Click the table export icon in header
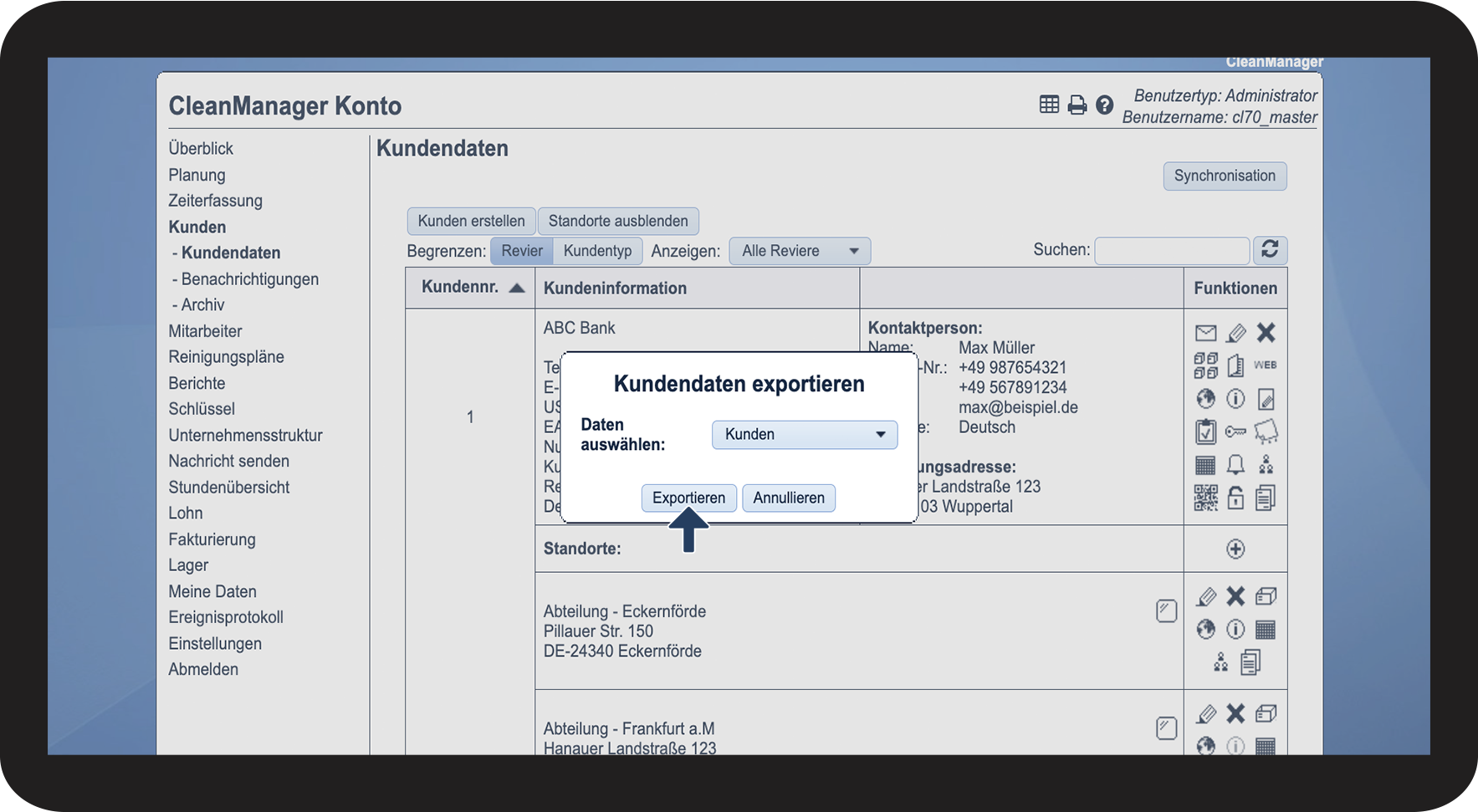This screenshot has height=812, width=1478. (1049, 105)
